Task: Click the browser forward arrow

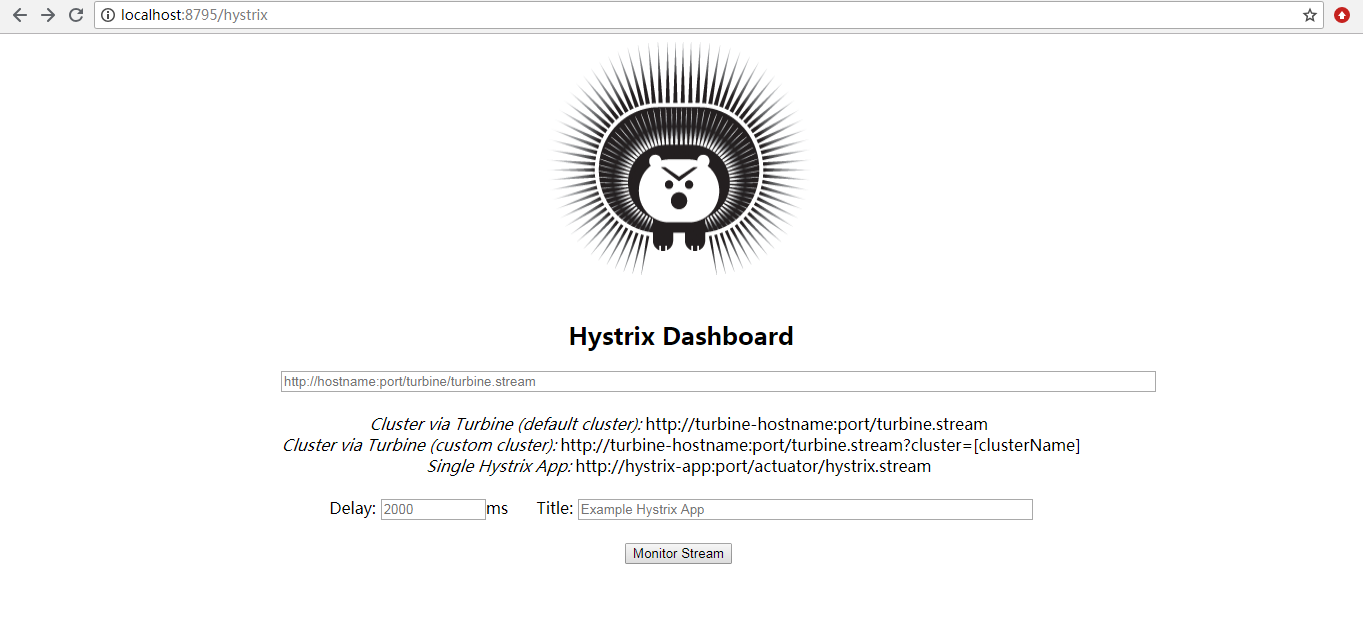Action: 47,15
